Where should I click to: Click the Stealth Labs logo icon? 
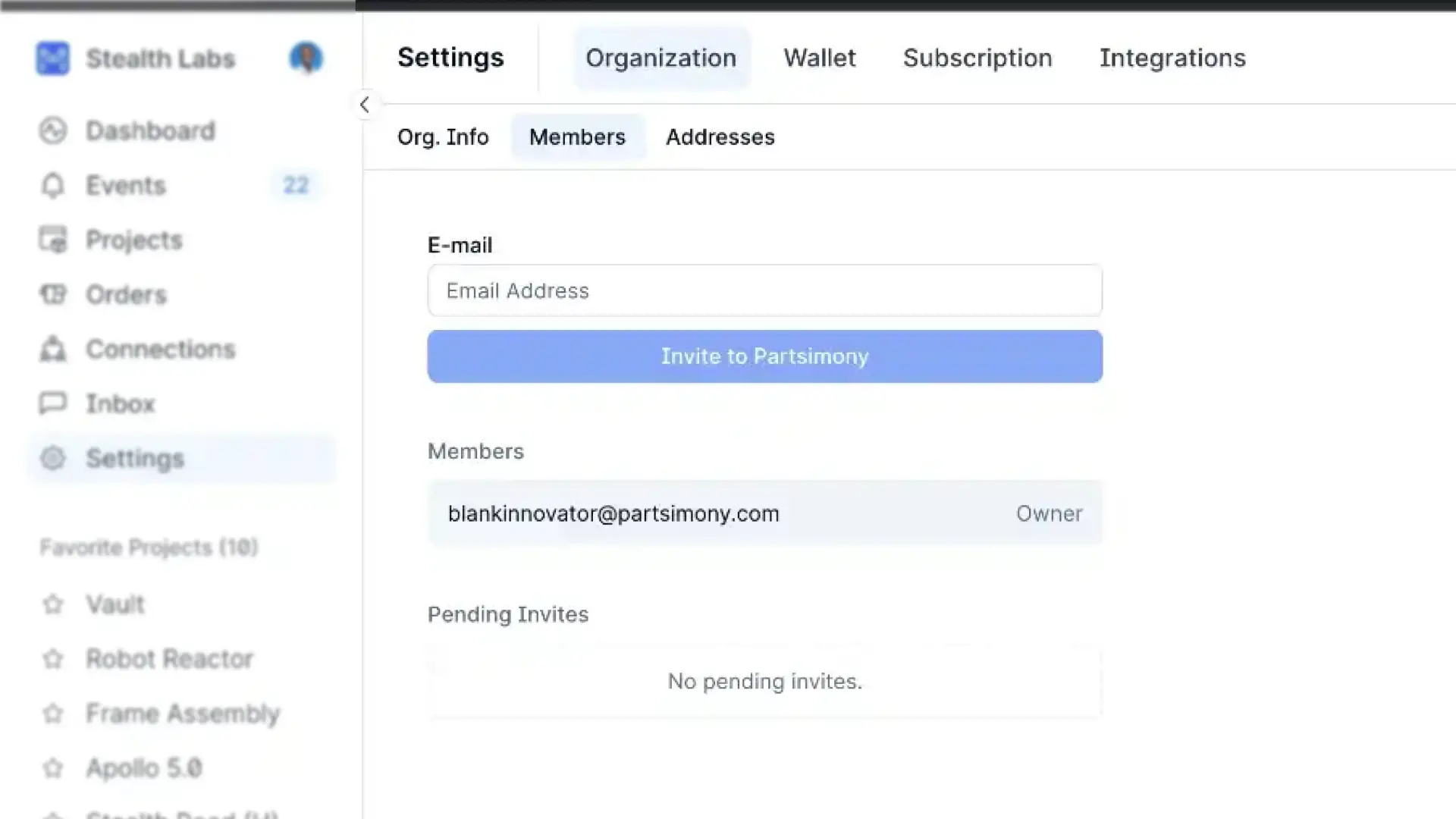[x=52, y=58]
